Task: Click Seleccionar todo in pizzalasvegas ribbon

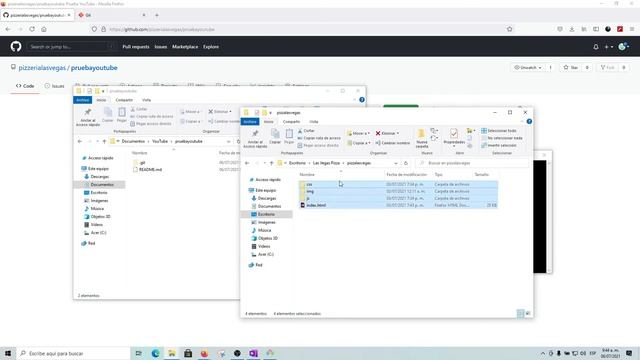Action: (x=499, y=131)
